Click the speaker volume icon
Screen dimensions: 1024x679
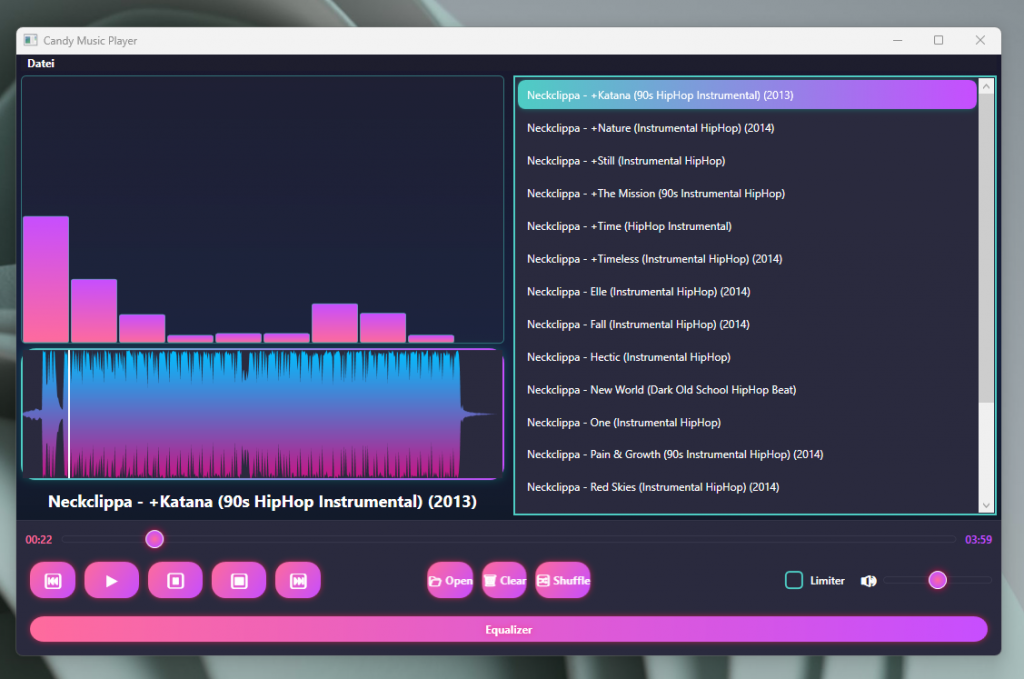[868, 581]
